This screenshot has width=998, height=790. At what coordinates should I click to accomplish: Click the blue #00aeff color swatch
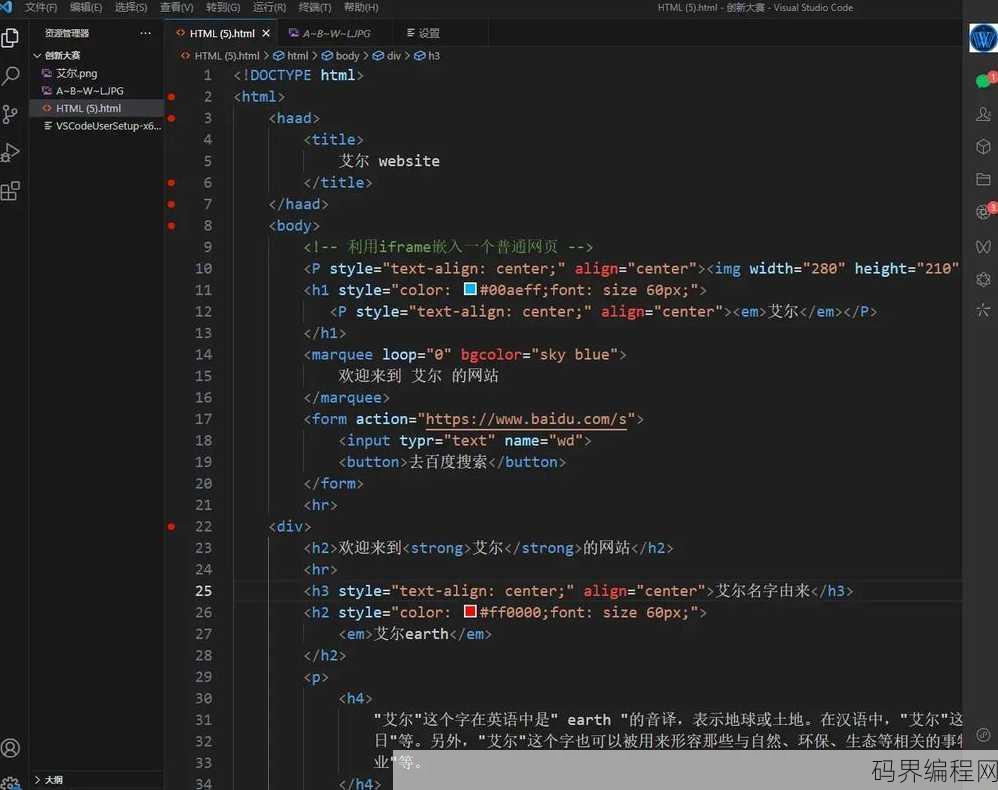(470, 289)
